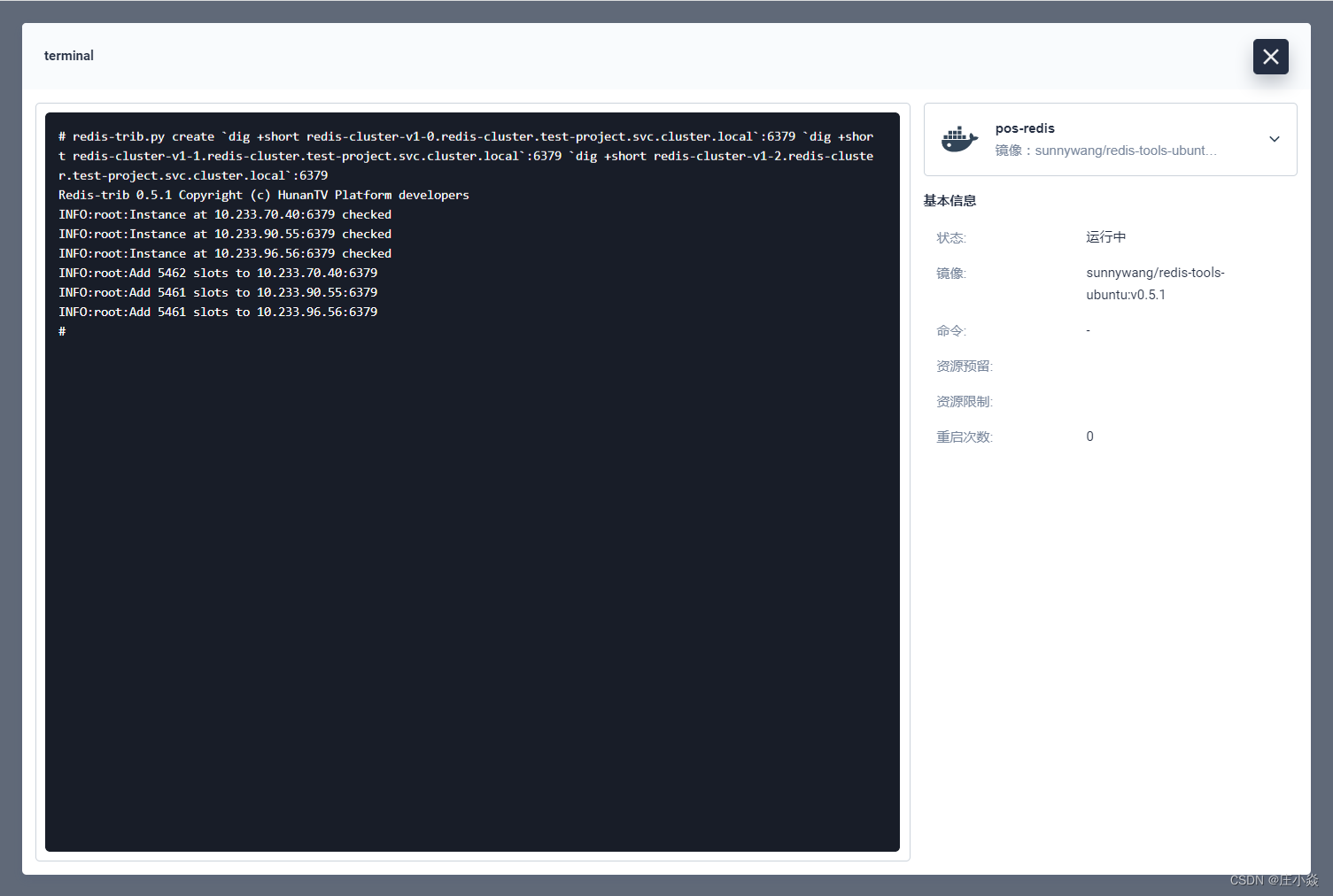Click the 运行中 status value

click(1106, 237)
